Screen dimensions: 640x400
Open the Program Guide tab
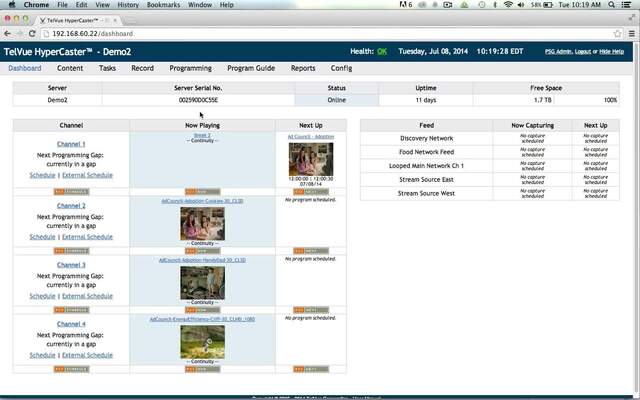tap(251, 68)
